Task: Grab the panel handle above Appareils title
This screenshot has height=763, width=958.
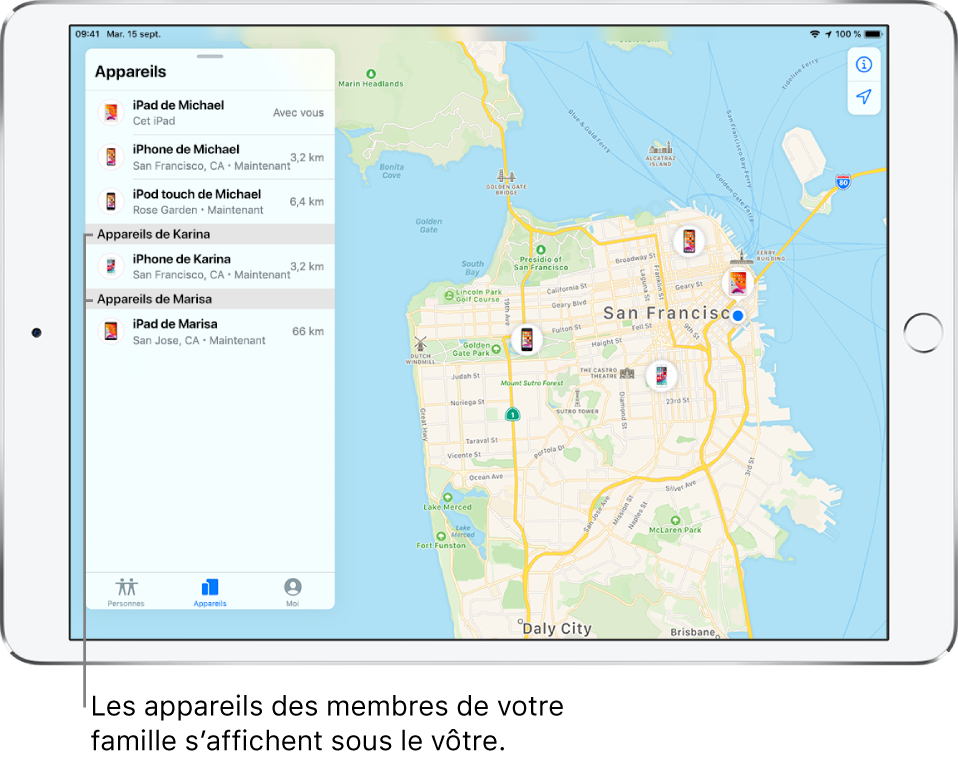Action: coord(210,56)
